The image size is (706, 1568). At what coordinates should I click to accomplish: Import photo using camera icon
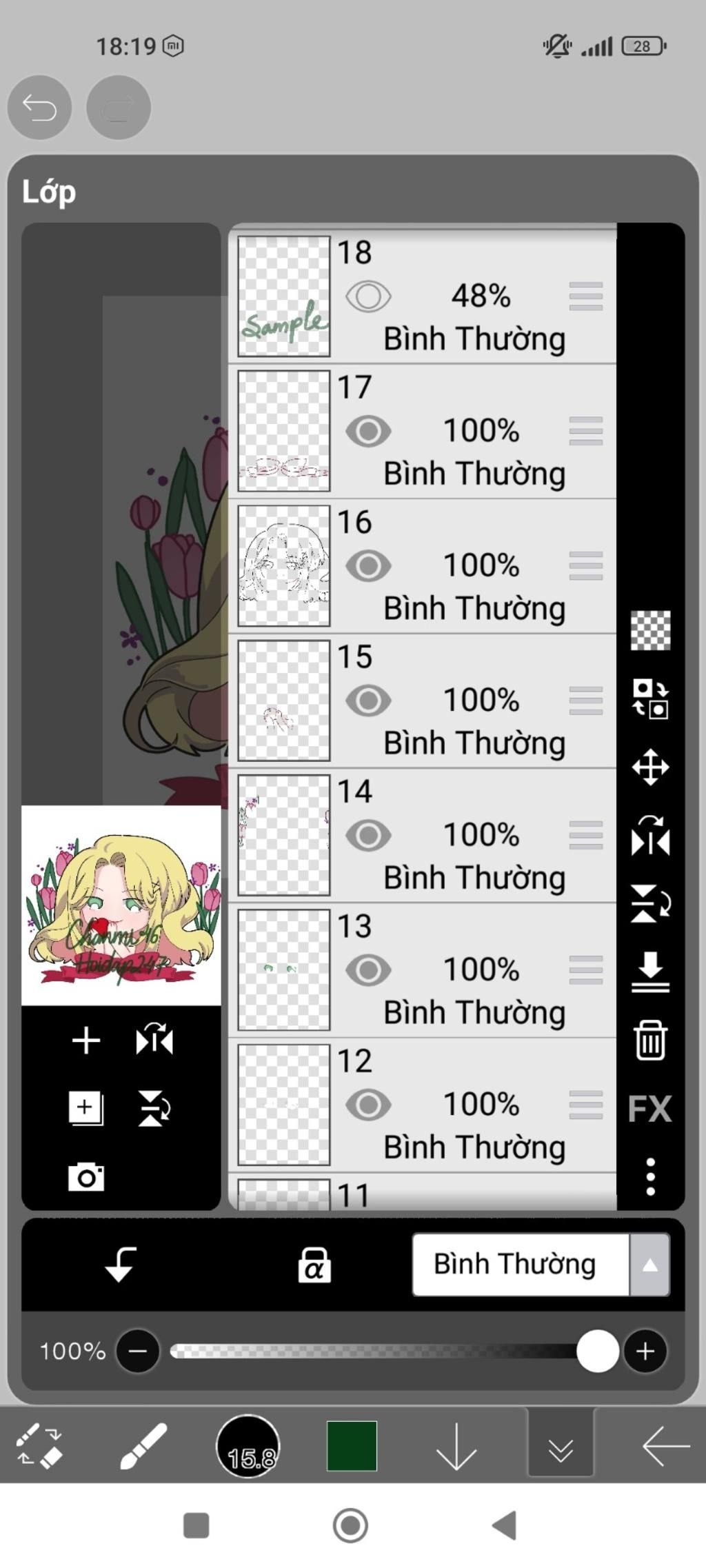click(86, 1177)
